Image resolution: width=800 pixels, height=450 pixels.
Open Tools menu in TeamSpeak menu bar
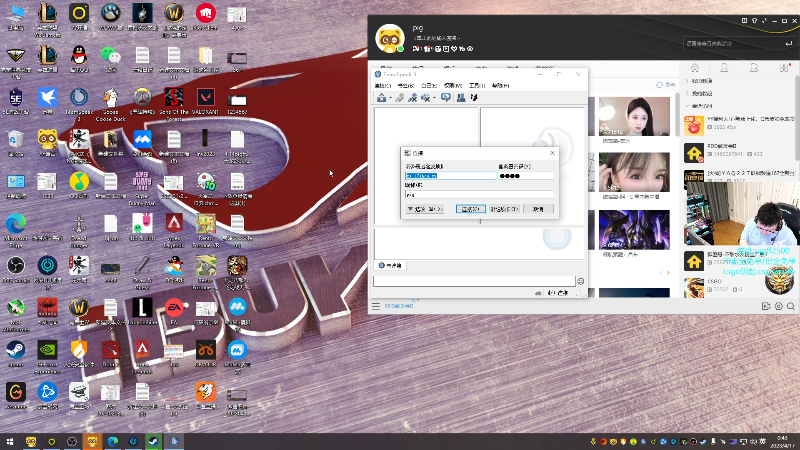(x=477, y=85)
